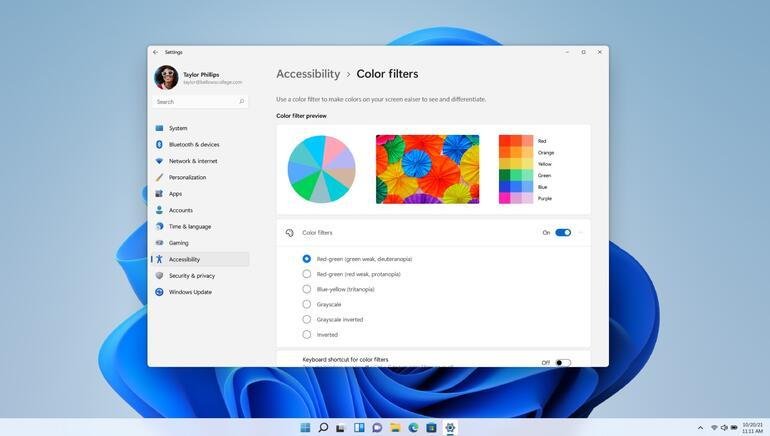The image size is (770, 436).
Task: Click the Accessibility breadcrumb link
Action: 308,74
